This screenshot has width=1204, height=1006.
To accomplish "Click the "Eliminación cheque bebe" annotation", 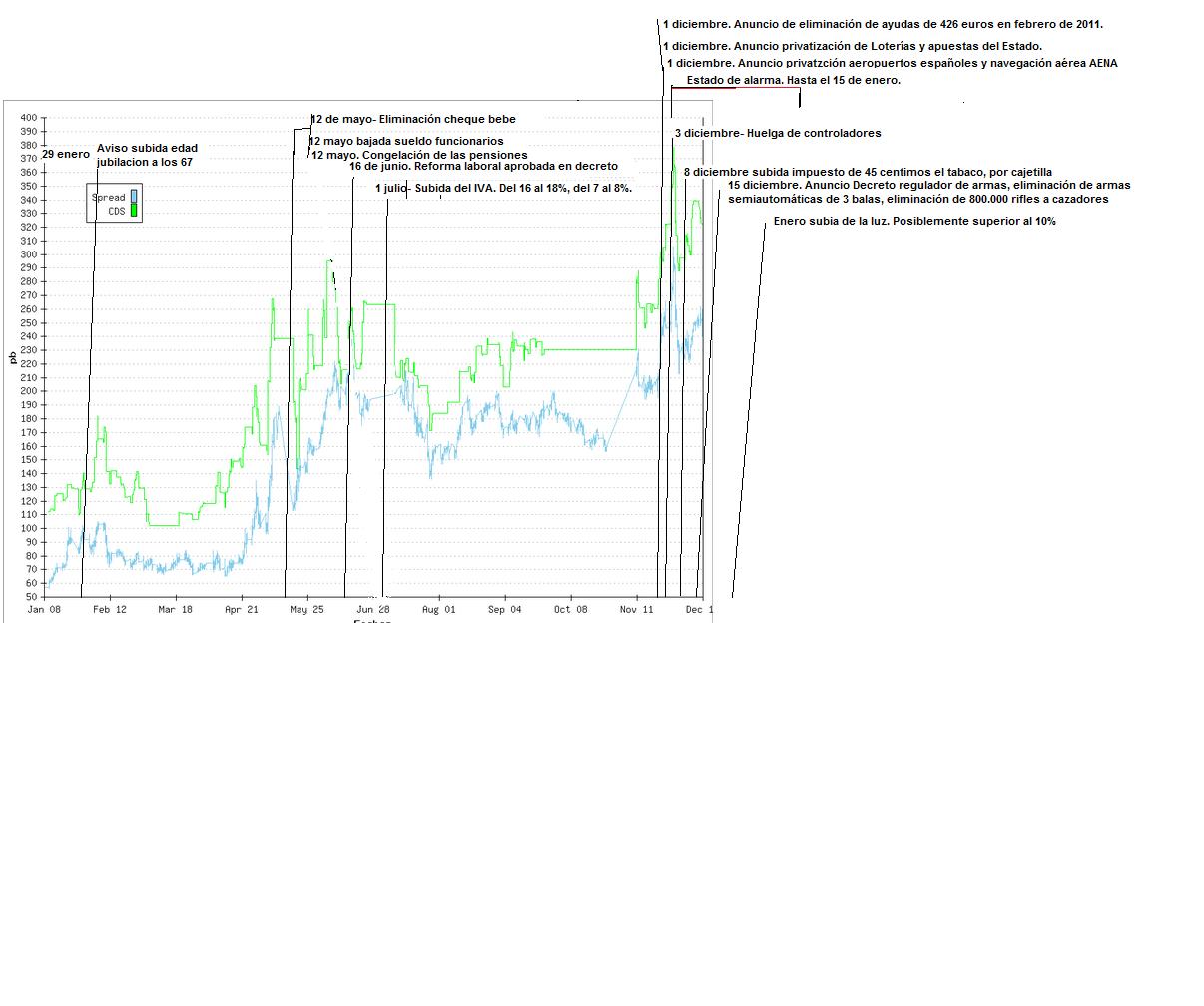I will point(414,119).
